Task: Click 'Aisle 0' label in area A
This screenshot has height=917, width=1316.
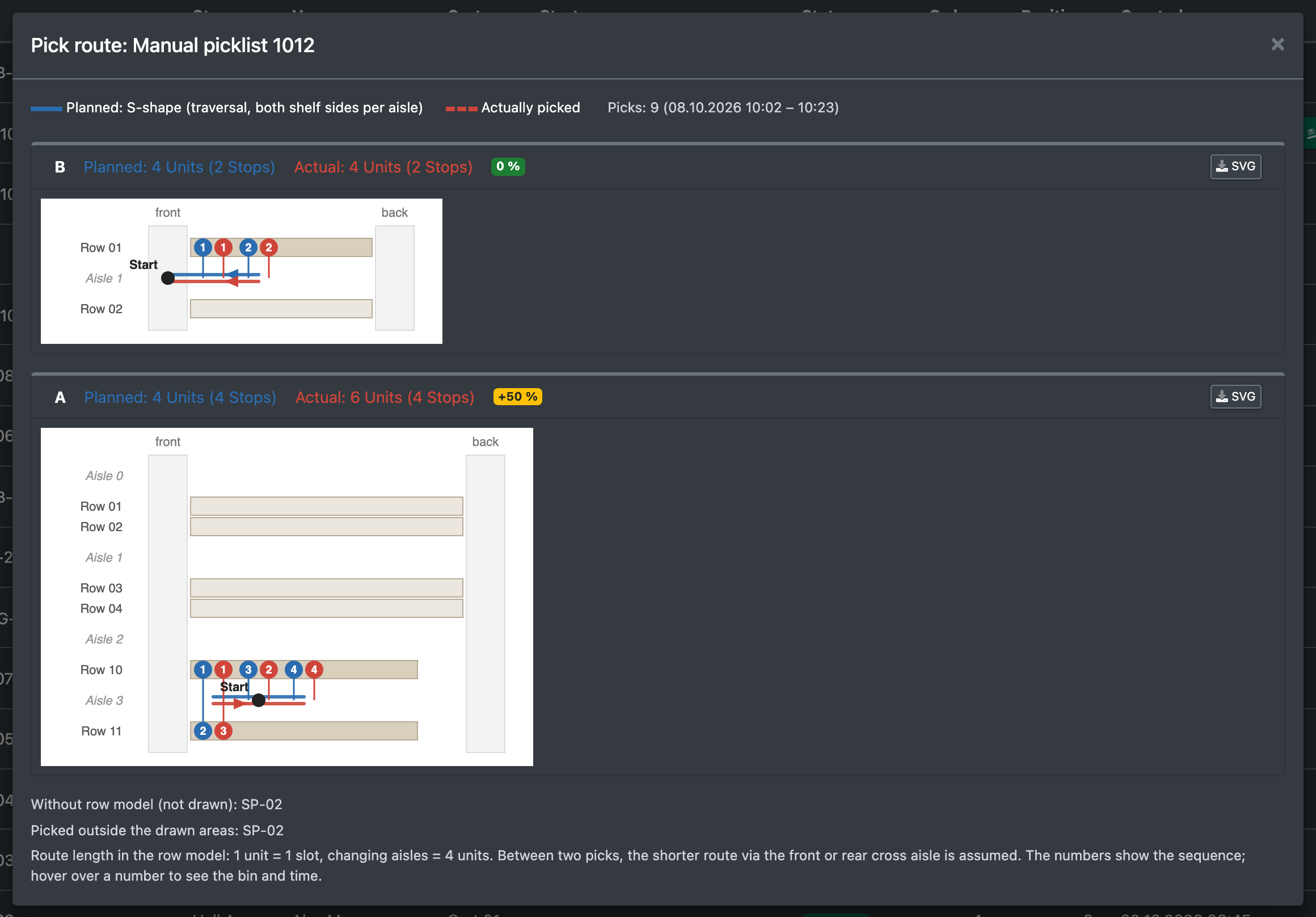Action: 104,476
